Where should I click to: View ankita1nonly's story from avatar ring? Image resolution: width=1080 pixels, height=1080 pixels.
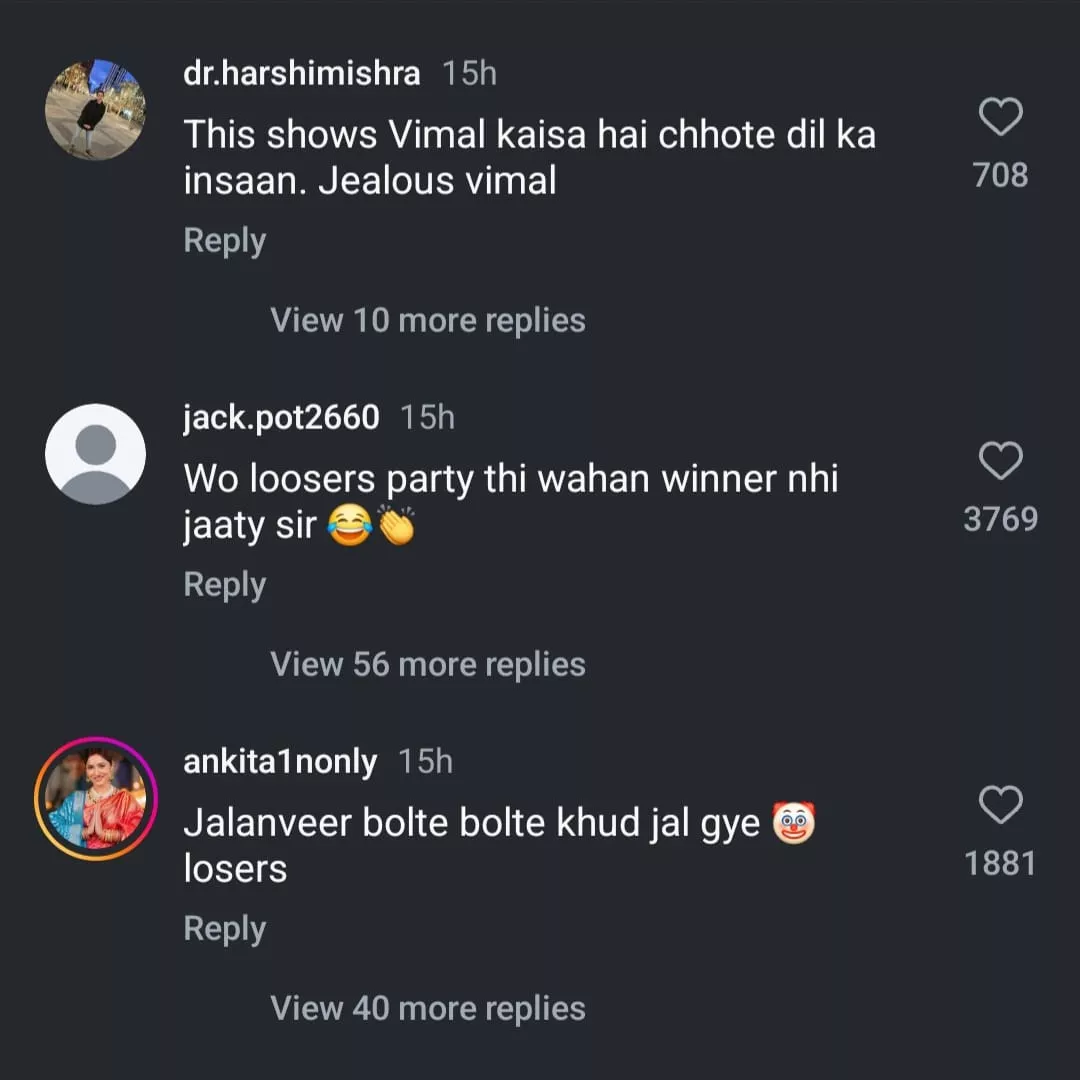[96, 798]
